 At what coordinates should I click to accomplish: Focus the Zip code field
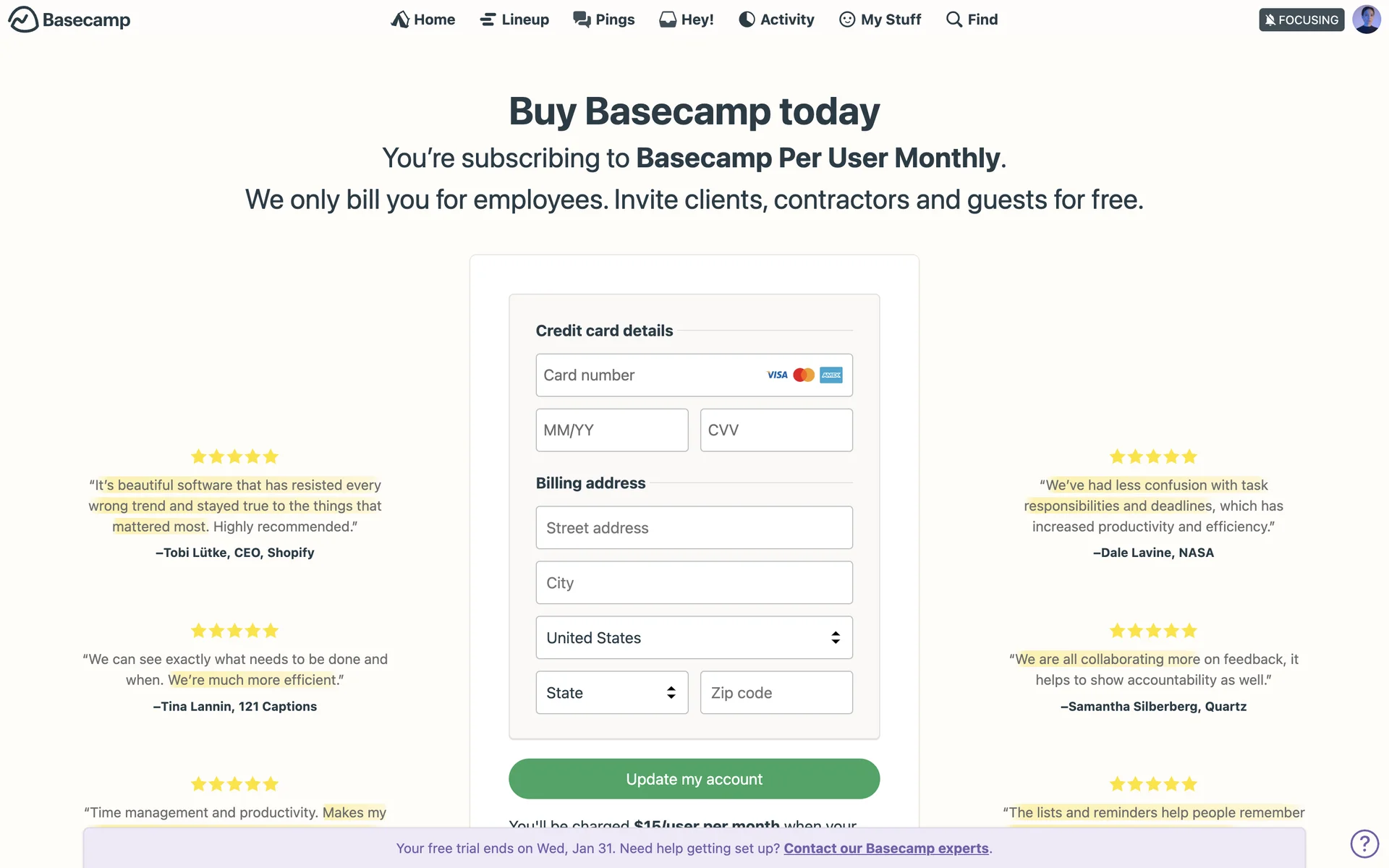pos(776,693)
